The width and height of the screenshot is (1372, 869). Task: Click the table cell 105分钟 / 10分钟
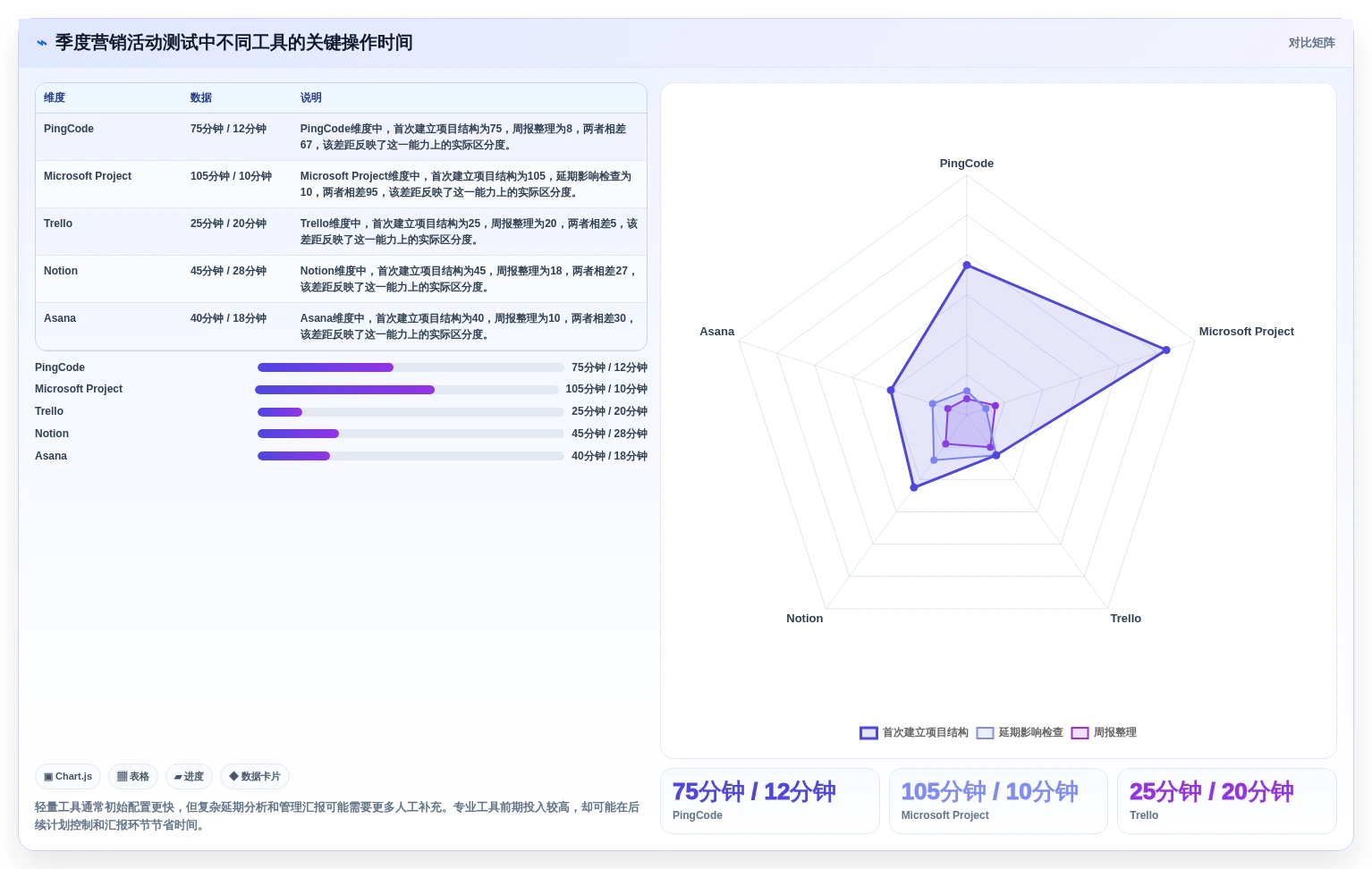pos(231,176)
